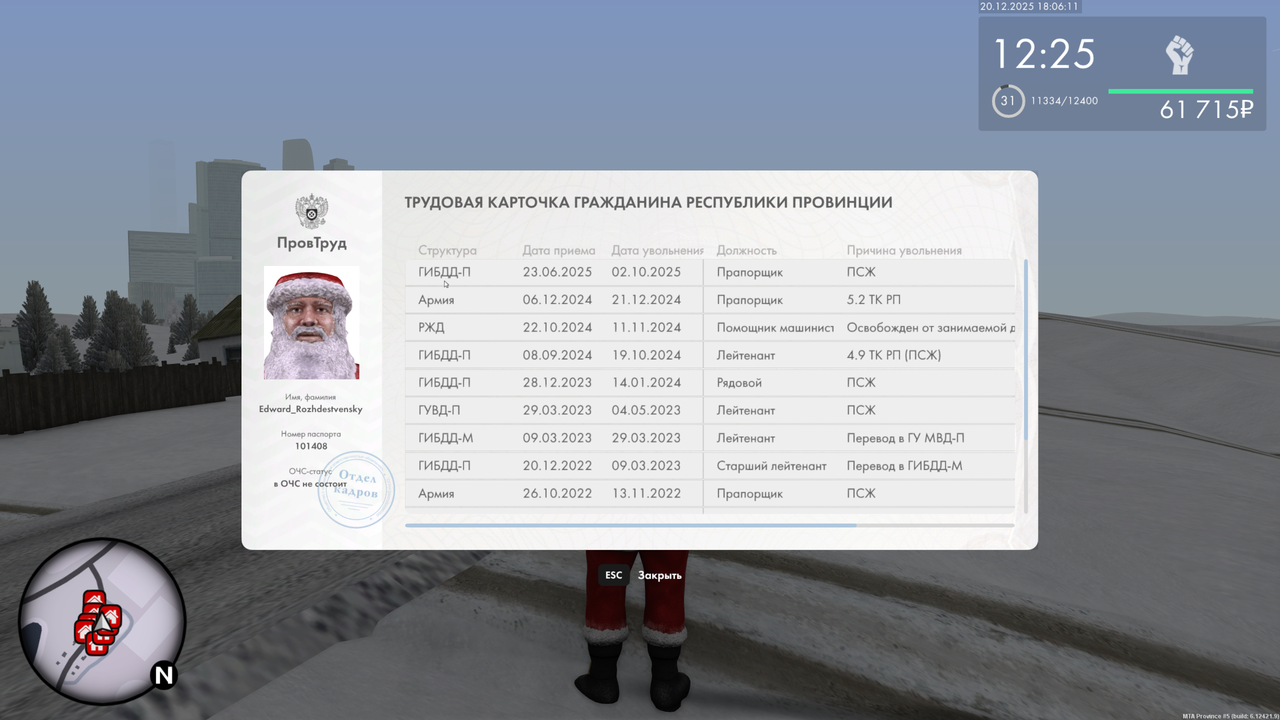
Task: Click the dismissal date 19.10.2024
Action: click(x=646, y=355)
